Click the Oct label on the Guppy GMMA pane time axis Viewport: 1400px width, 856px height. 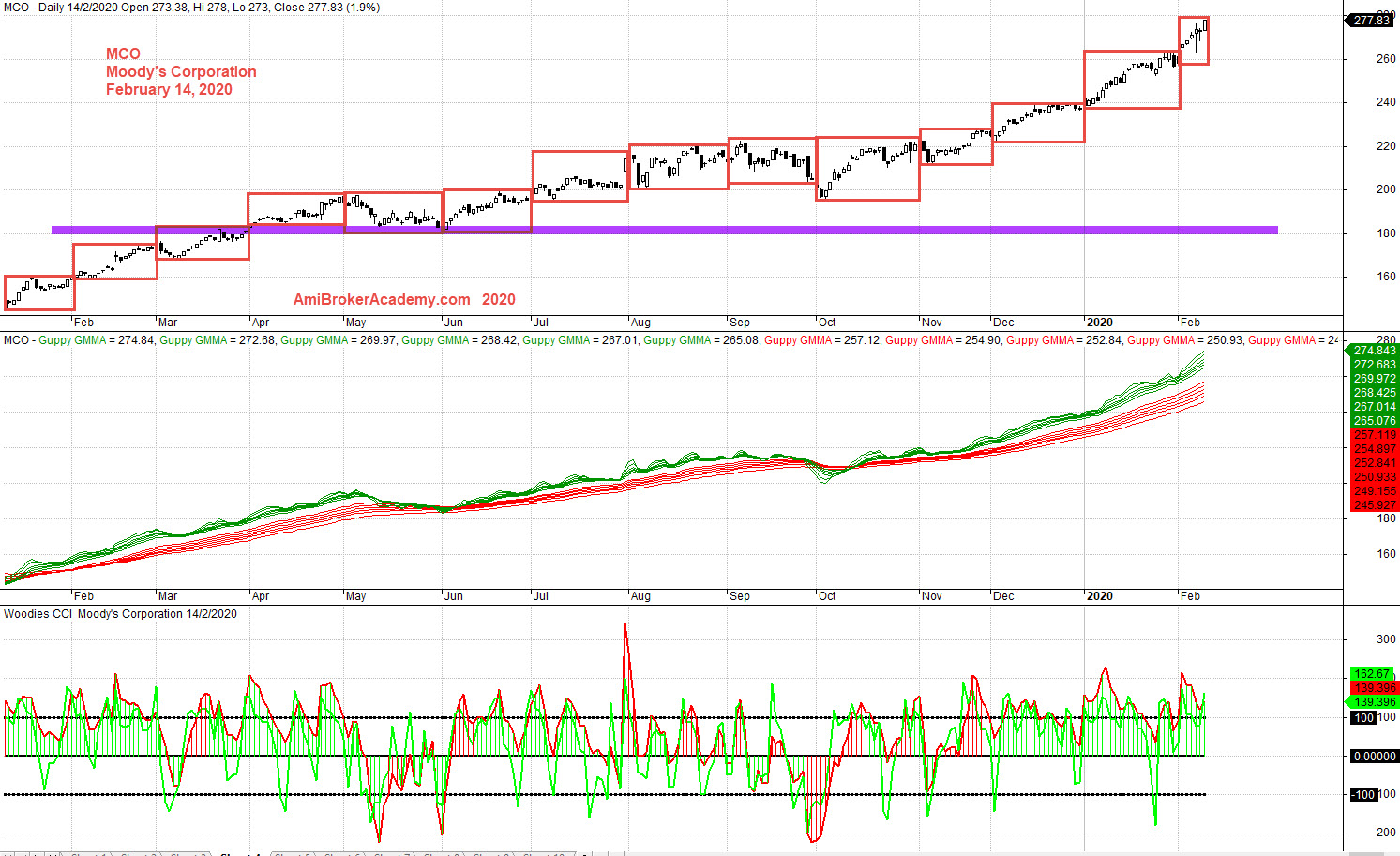pyautogui.click(x=826, y=595)
